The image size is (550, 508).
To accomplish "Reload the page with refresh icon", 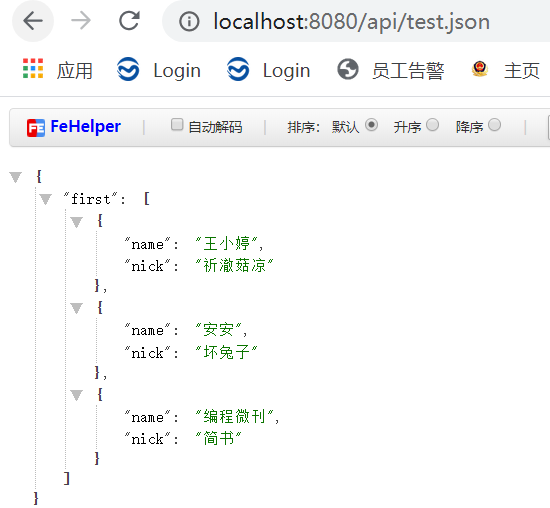I will coord(129,21).
